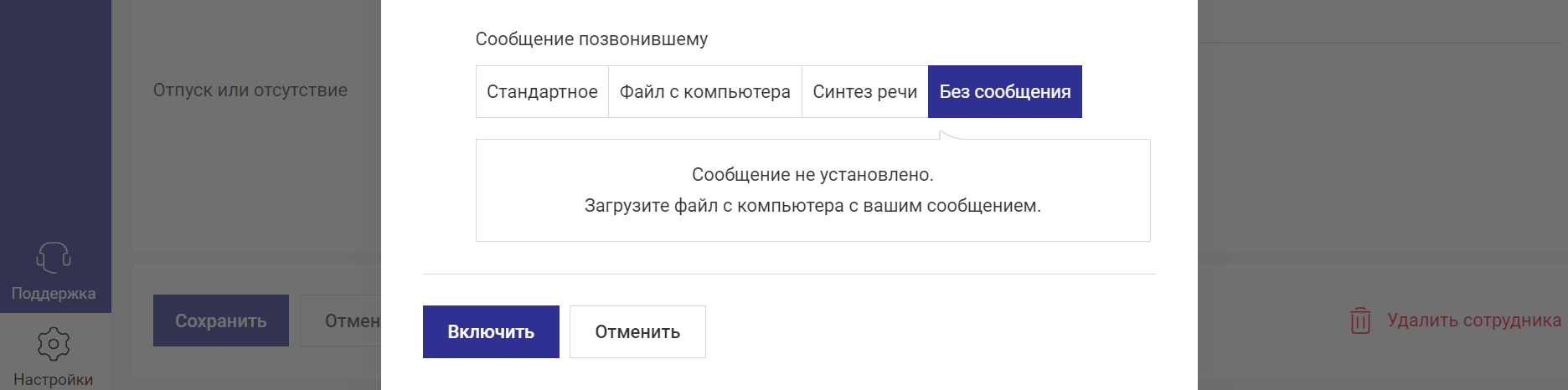Click the Сообщение позвонившему heading
Viewport: 1568px width, 390px height.
[x=591, y=39]
